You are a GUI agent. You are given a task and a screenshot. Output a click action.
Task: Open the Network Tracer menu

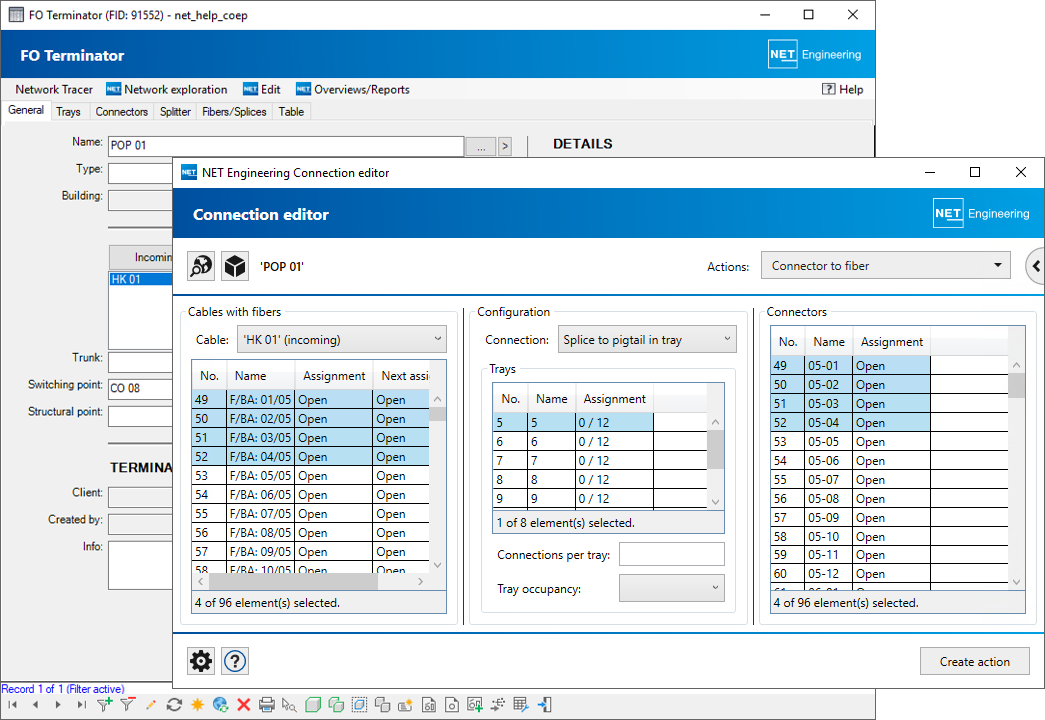pyautogui.click(x=54, y=89)
